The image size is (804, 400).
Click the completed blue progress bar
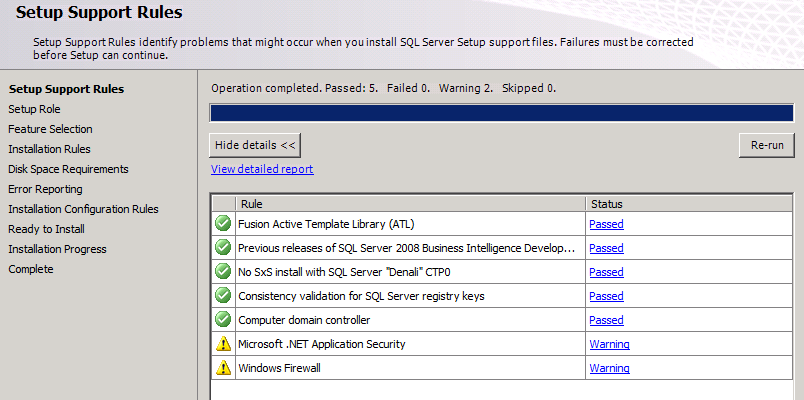(501, 113)
